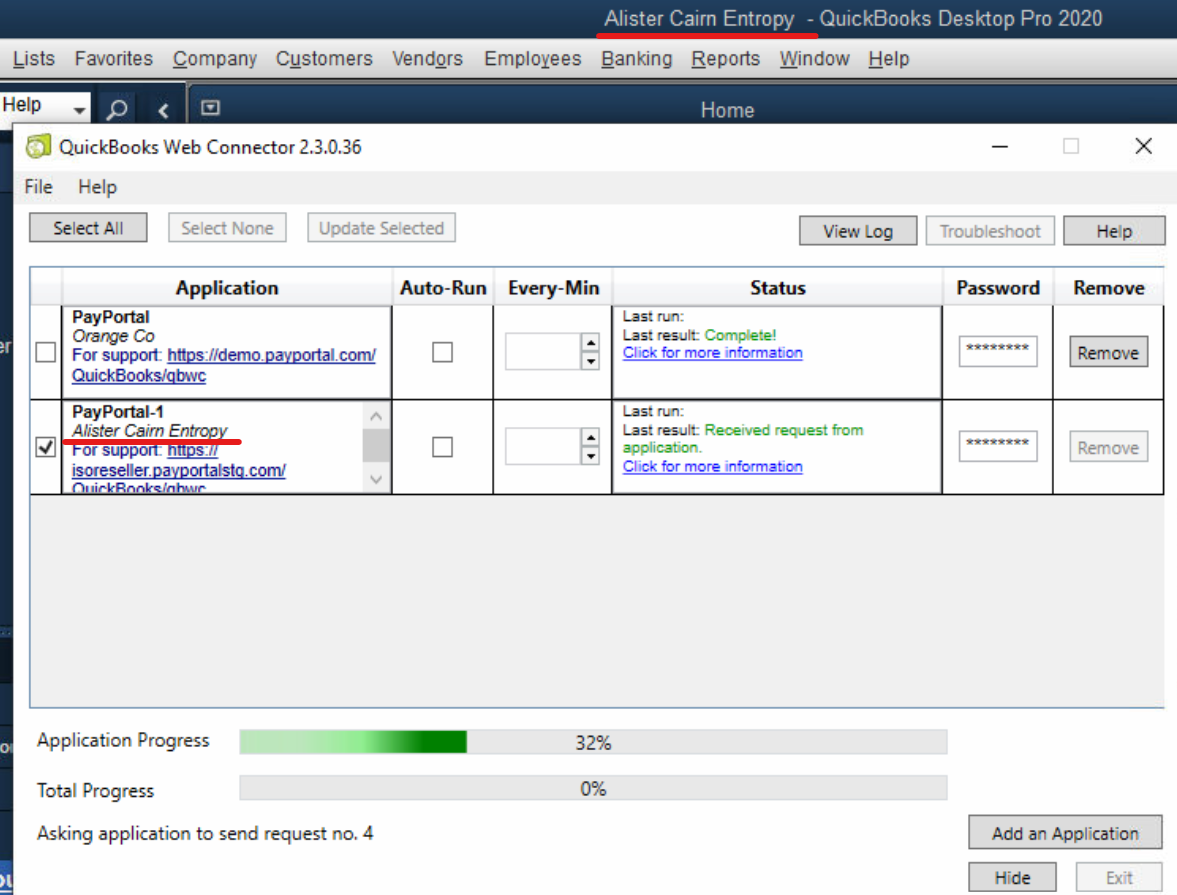
Task: Check the PayPortal Orange Co row checkbox
Action: (x=46, y=351)
